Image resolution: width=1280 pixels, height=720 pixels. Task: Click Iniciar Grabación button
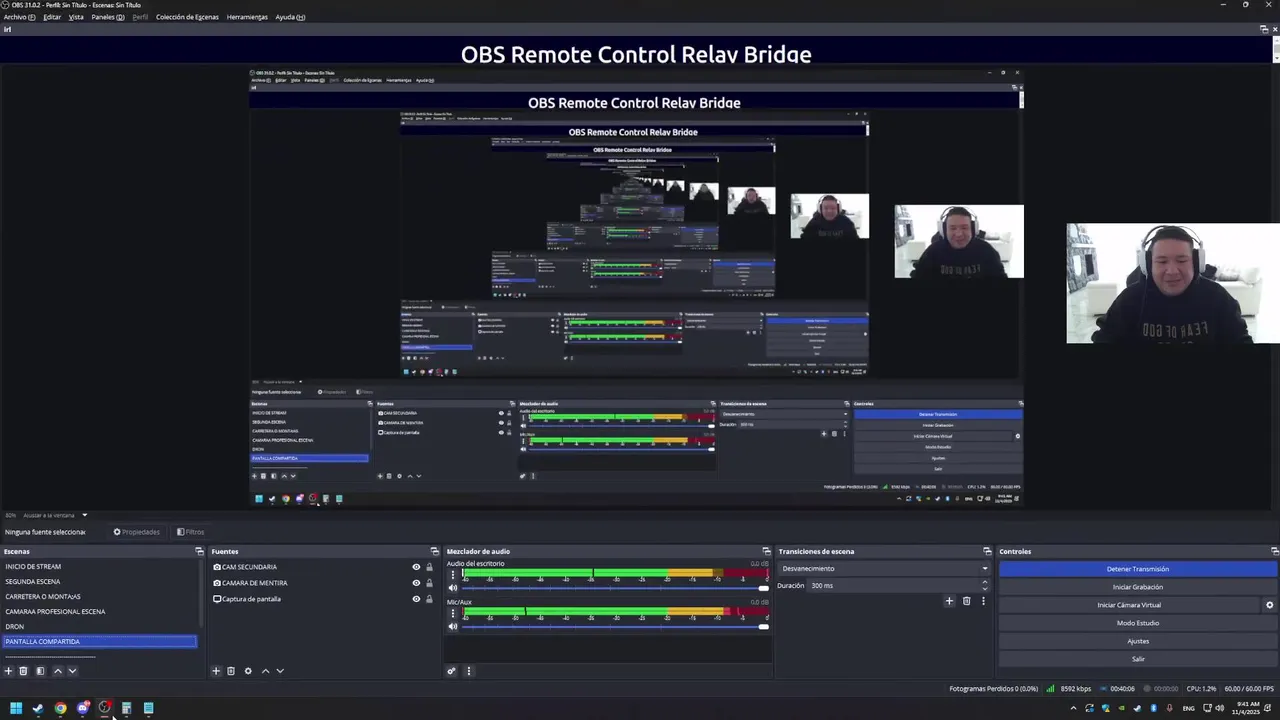pos(1138,587)
